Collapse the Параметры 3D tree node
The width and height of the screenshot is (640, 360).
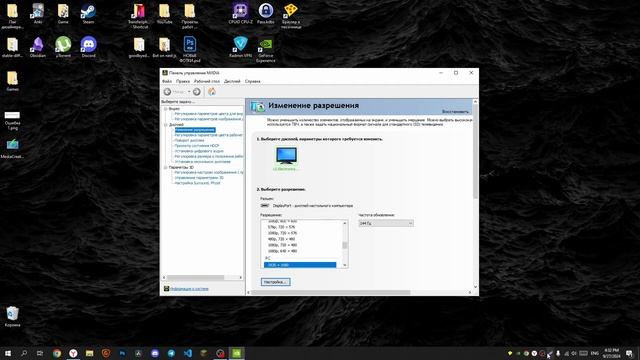pyautogui.click(x=166, y=167)
